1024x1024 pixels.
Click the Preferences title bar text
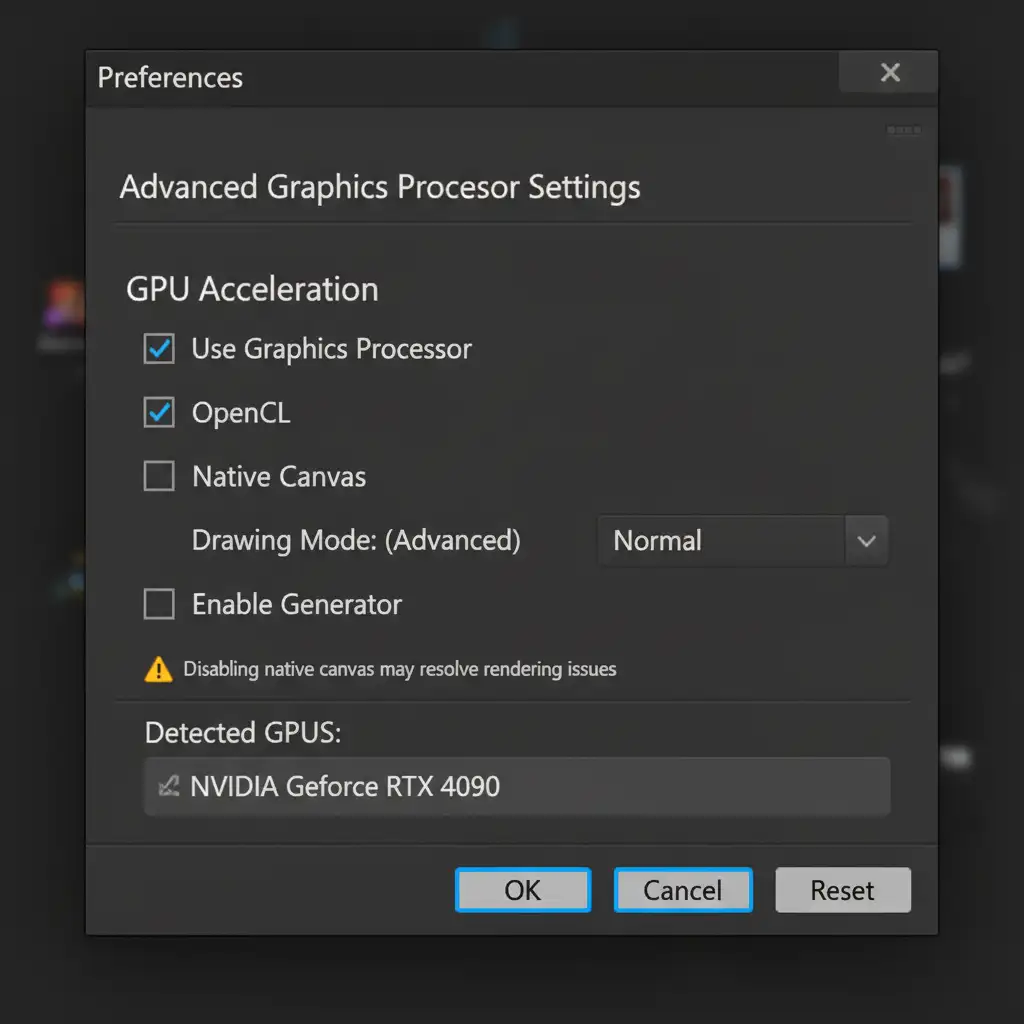(170, 78)
